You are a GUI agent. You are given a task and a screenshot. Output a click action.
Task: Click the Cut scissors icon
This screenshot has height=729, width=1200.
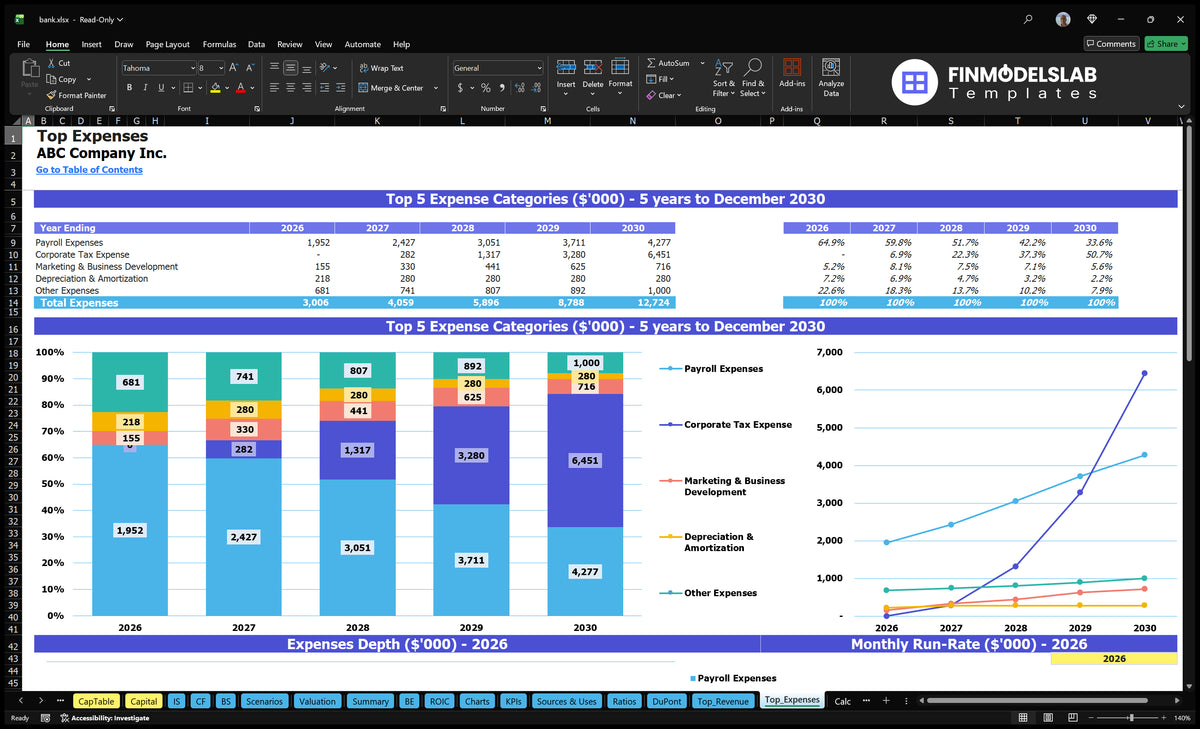[x=52, y=63]
